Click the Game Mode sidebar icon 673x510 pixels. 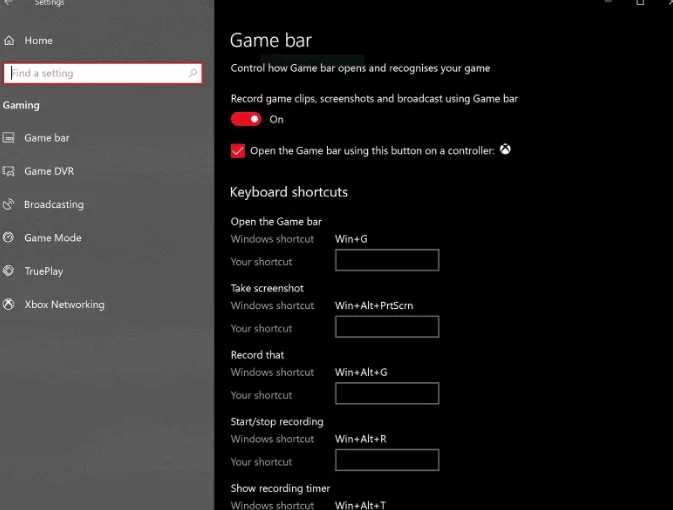pos(9,237)
